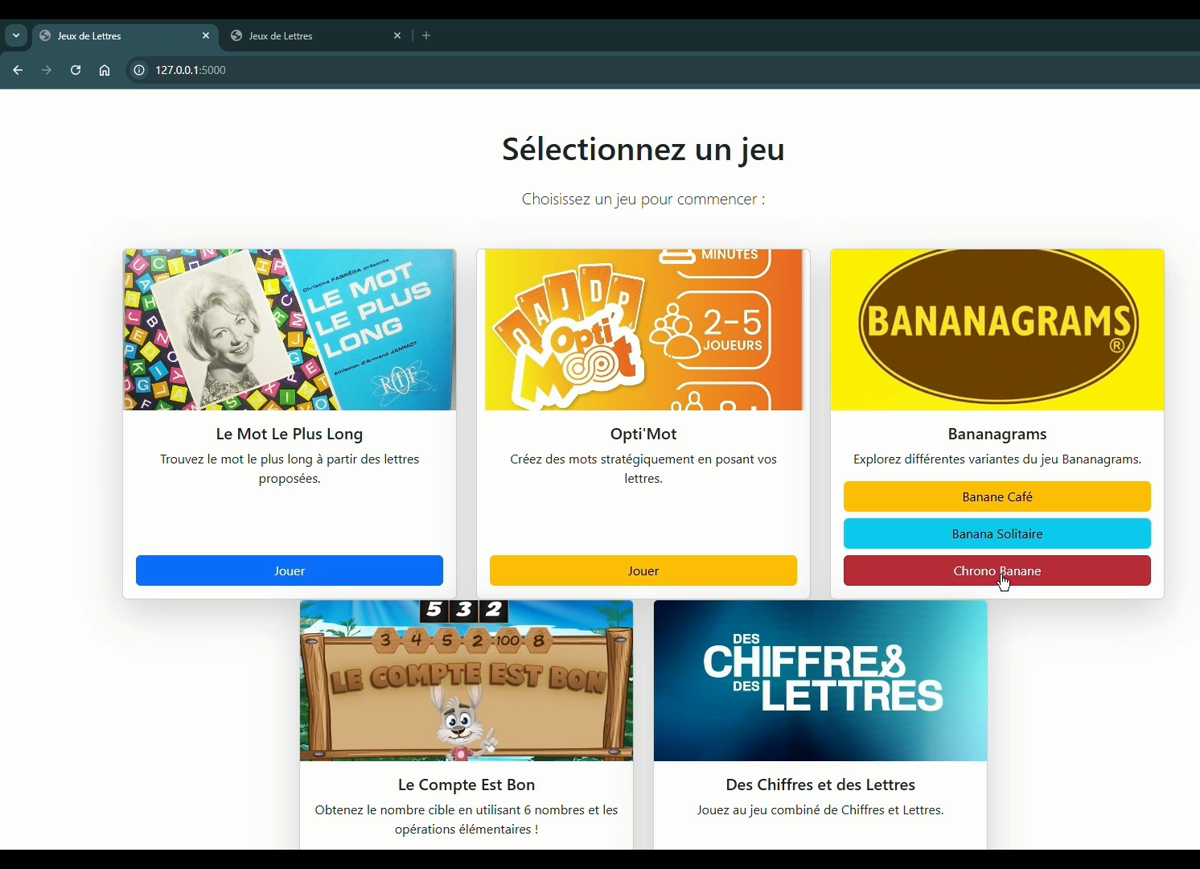Click the Le Mot Le Plus Long image

[290, 330]
